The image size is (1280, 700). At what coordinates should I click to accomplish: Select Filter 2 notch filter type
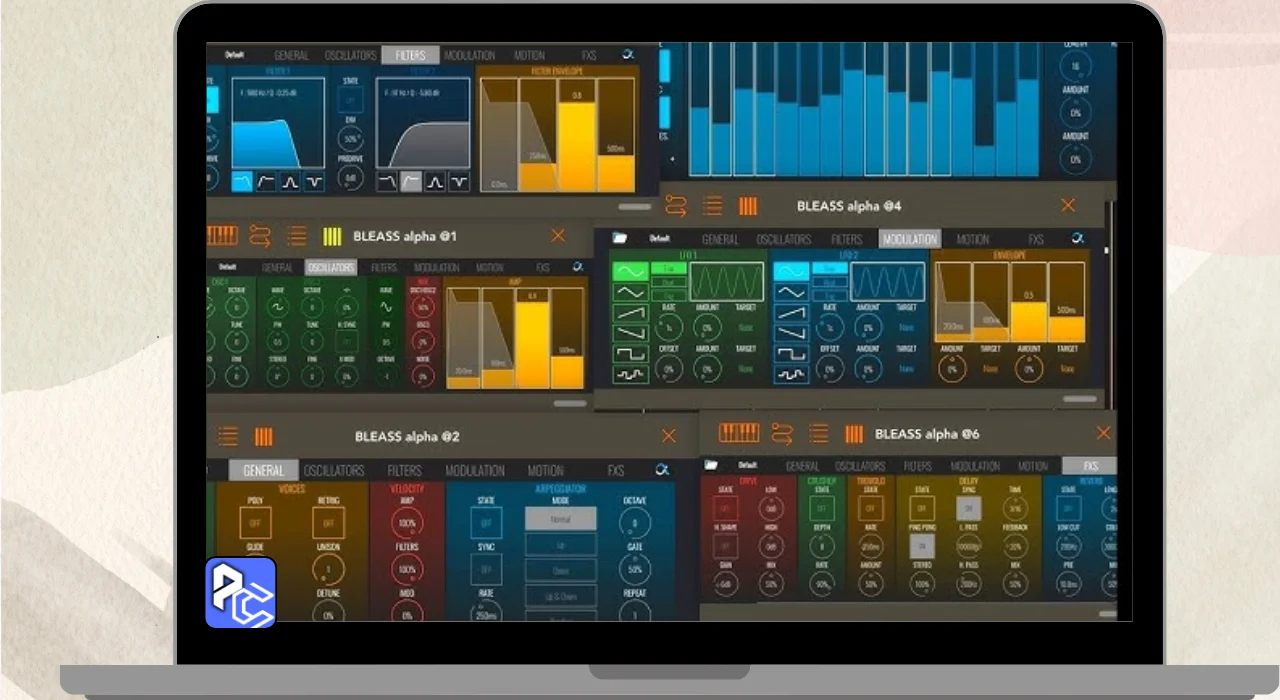point(459,182)
